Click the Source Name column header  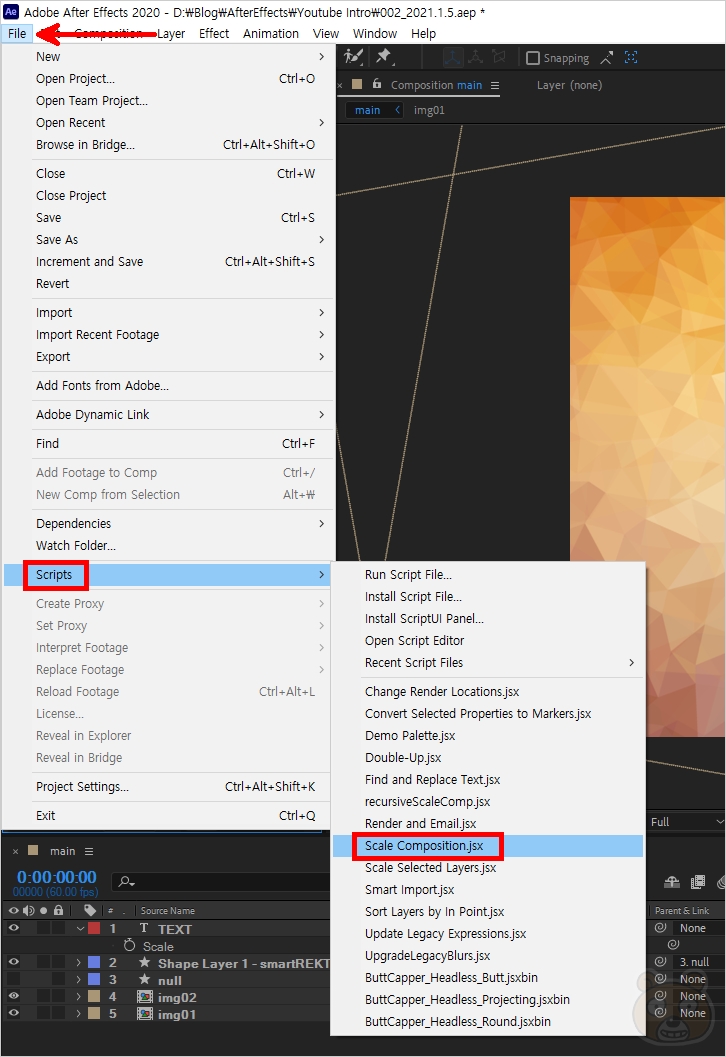click(x=168, y=911)
